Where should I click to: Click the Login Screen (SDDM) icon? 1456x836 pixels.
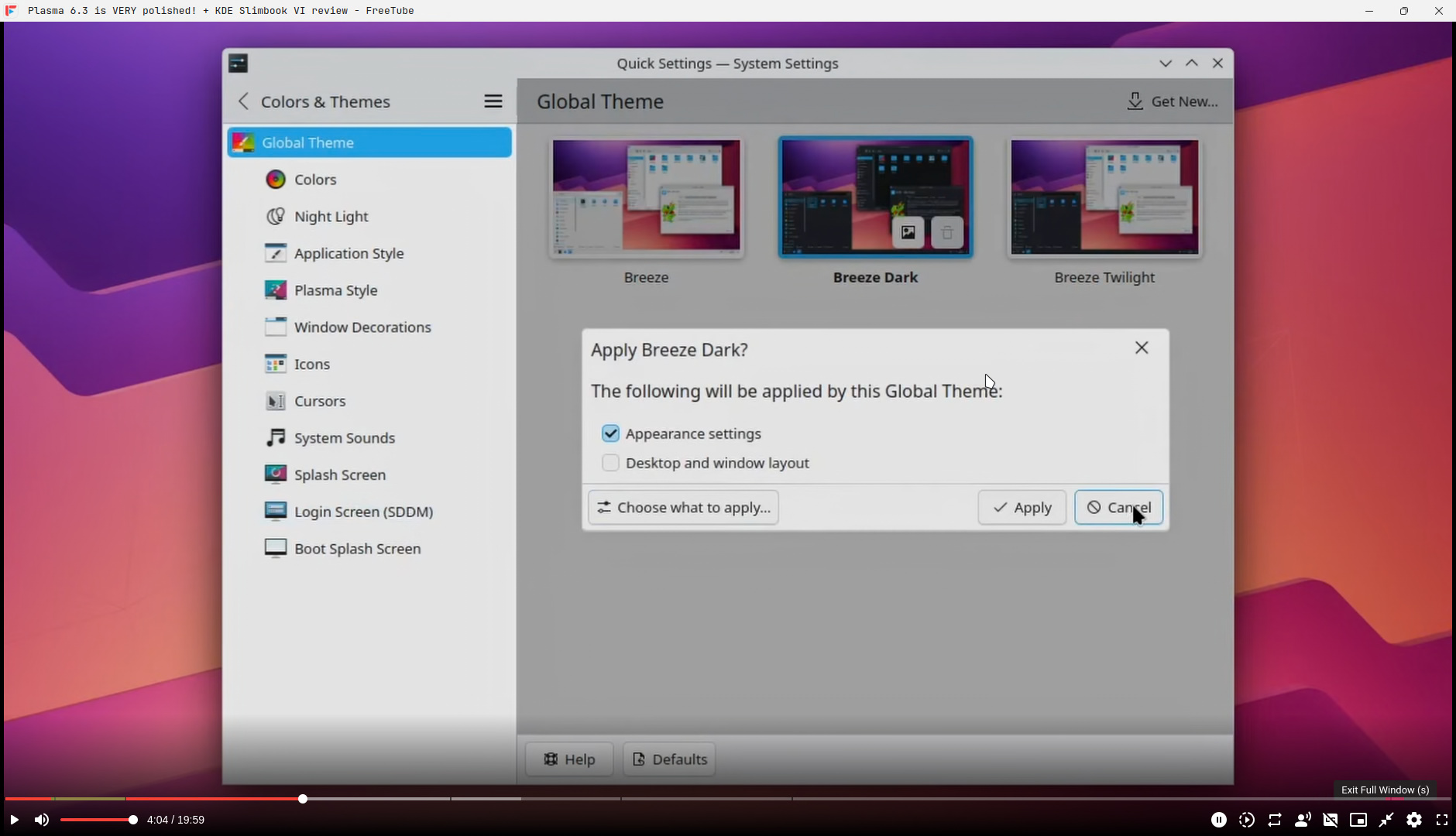(x=276, y=512)
